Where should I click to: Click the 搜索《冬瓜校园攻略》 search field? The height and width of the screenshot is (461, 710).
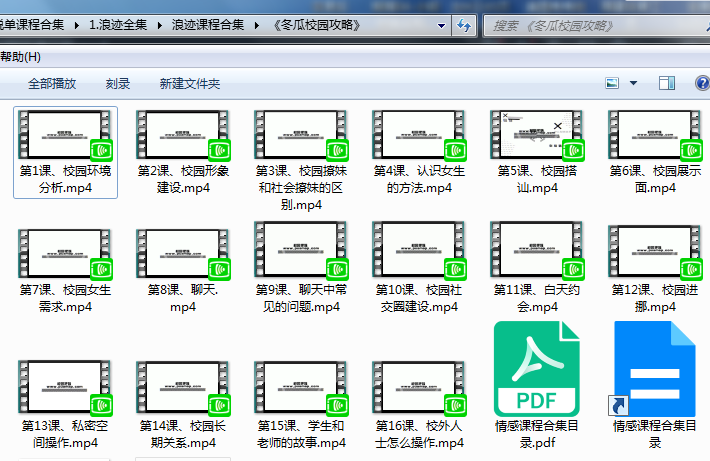597,26
